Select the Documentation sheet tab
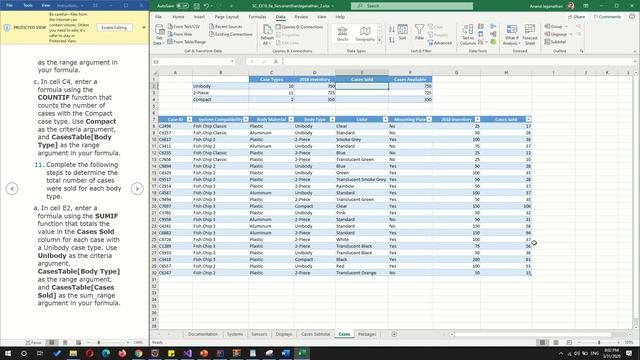This screenshot has width=640, height=360. tap(203, 334)
